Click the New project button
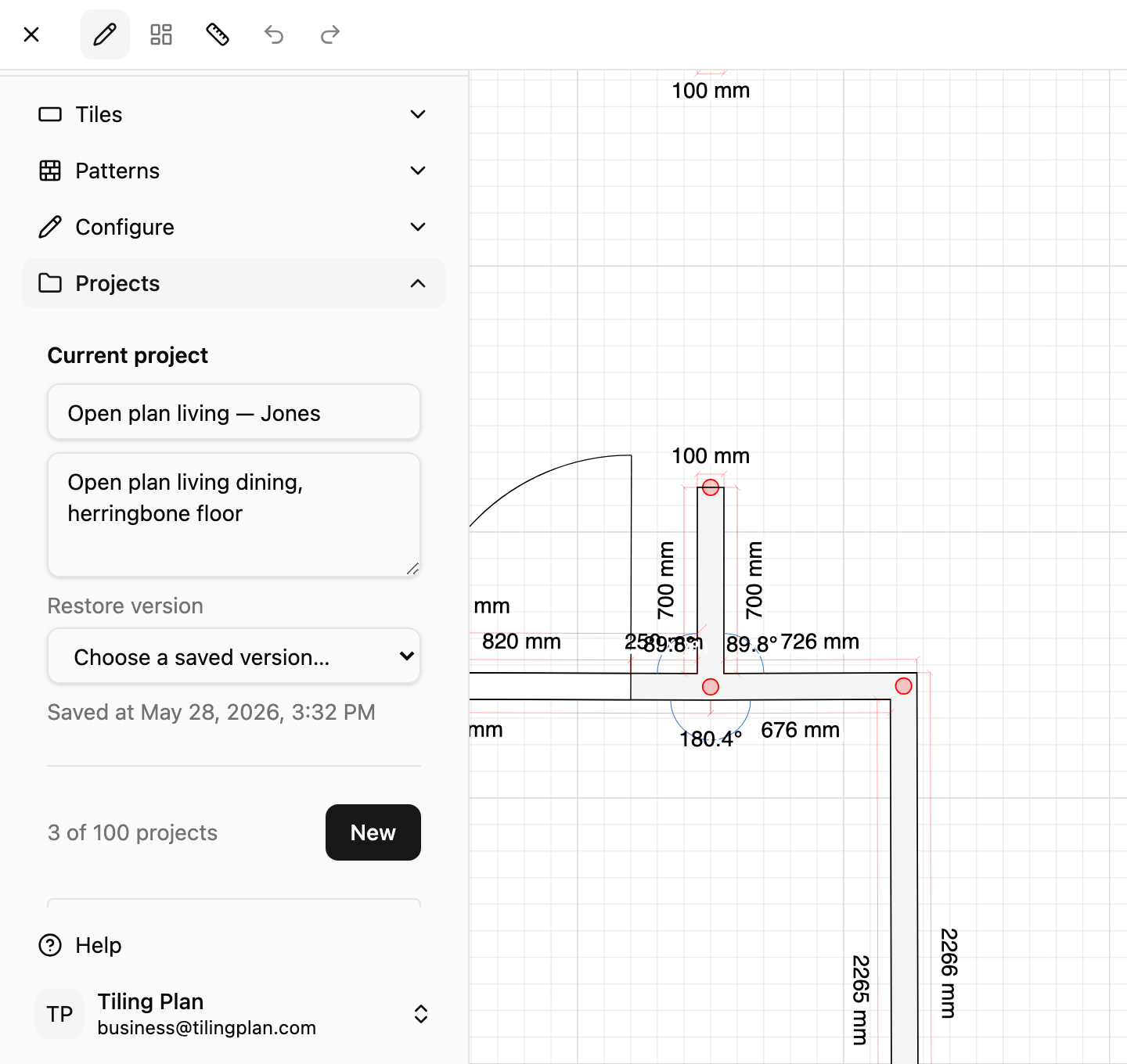Screen dimensions: 1127x1064 coord(373,832)
